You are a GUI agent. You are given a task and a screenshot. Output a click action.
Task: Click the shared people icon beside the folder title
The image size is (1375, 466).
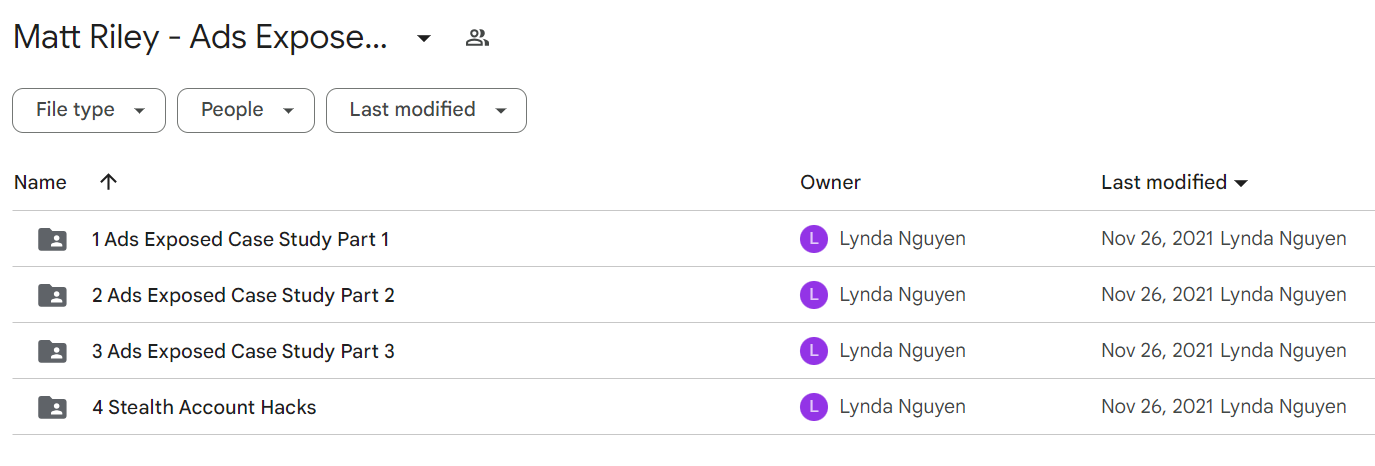click(x=477, y=39)
